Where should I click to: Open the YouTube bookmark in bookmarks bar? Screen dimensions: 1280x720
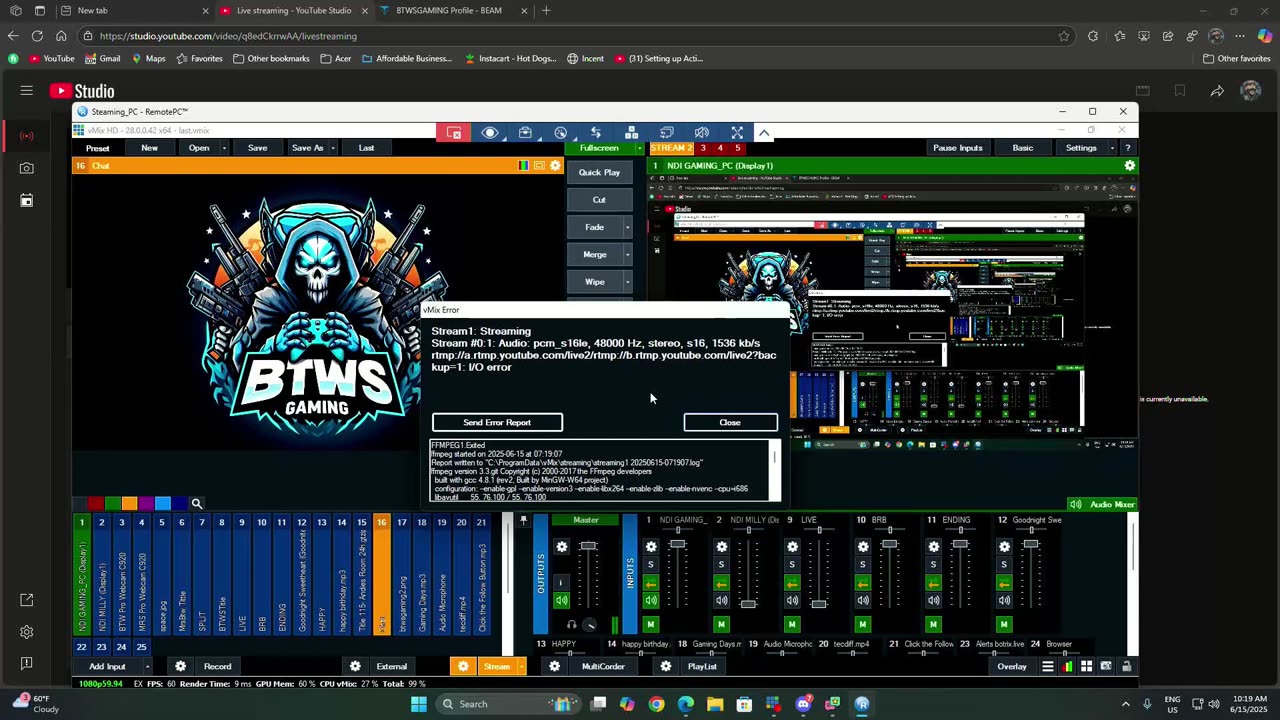52,59
